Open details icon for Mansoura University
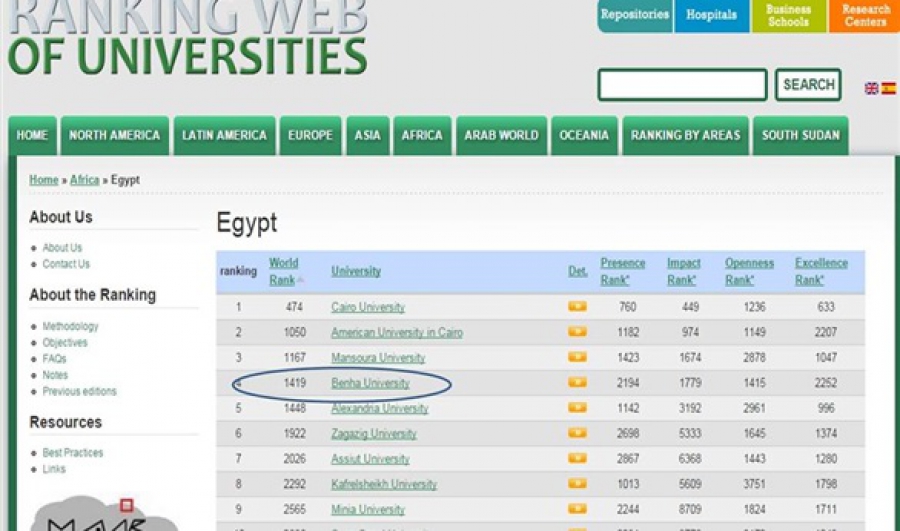 [577, 357]
